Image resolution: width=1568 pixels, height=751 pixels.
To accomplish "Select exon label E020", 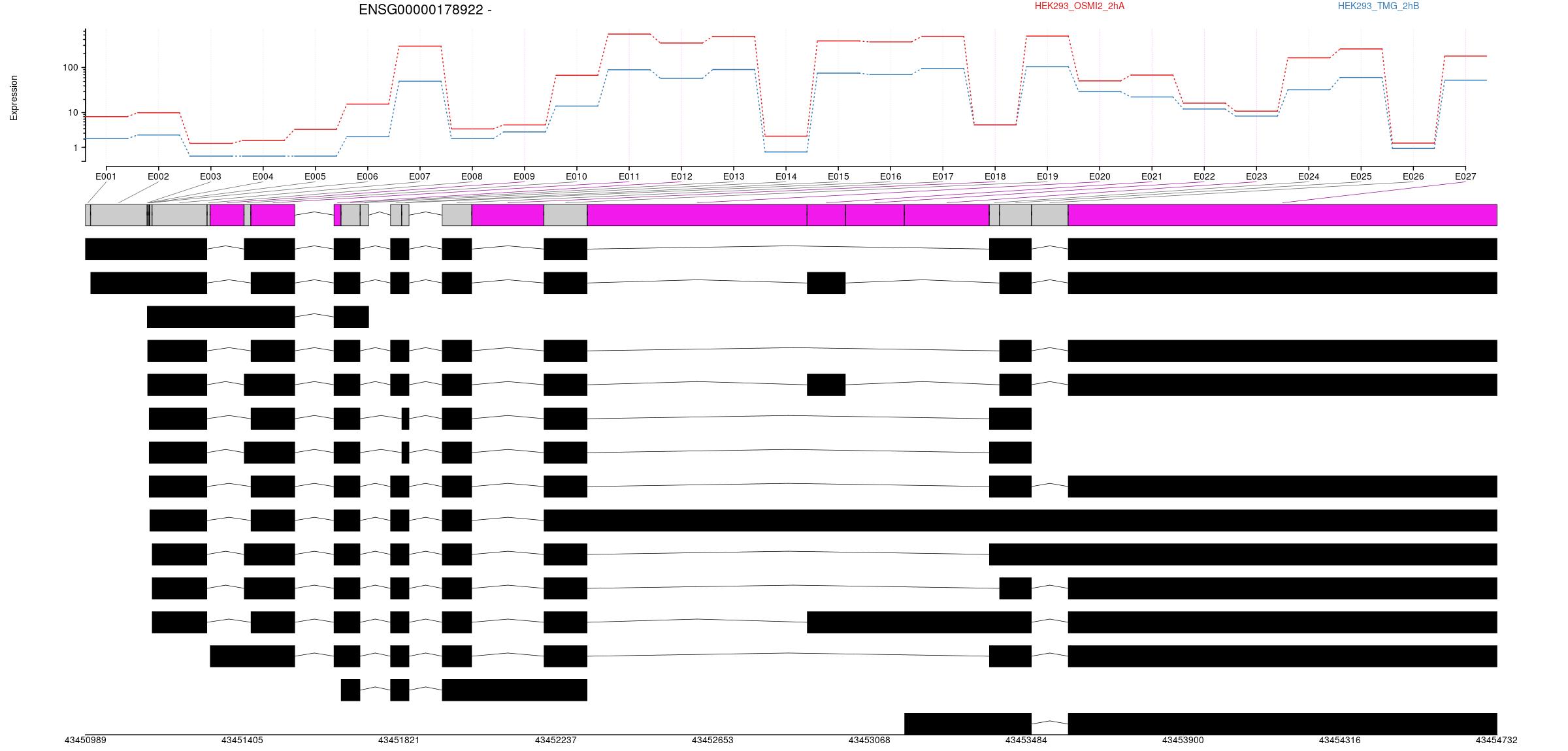I will (x=1100, y=176).
